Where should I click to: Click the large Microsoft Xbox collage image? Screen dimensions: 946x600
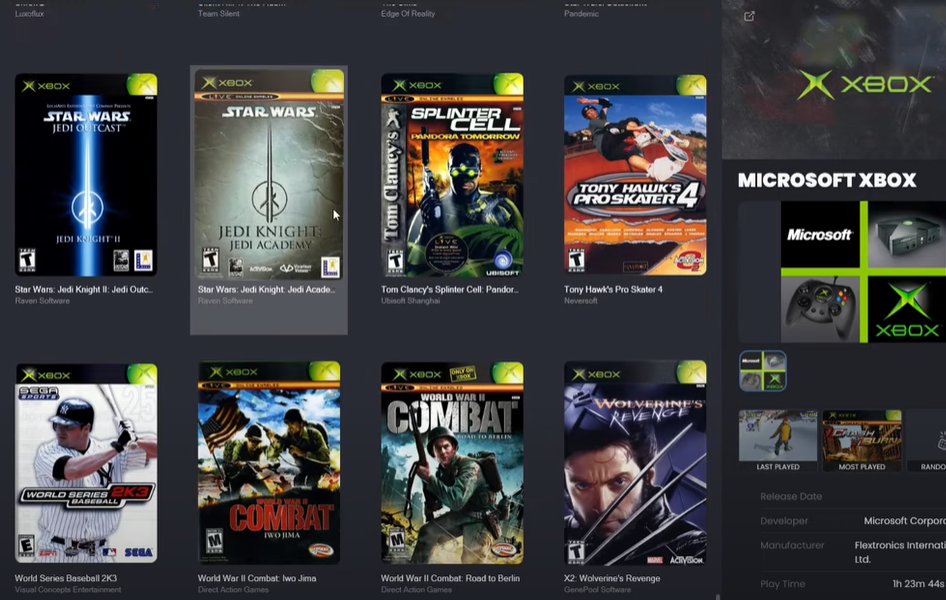tap(842, 272)
